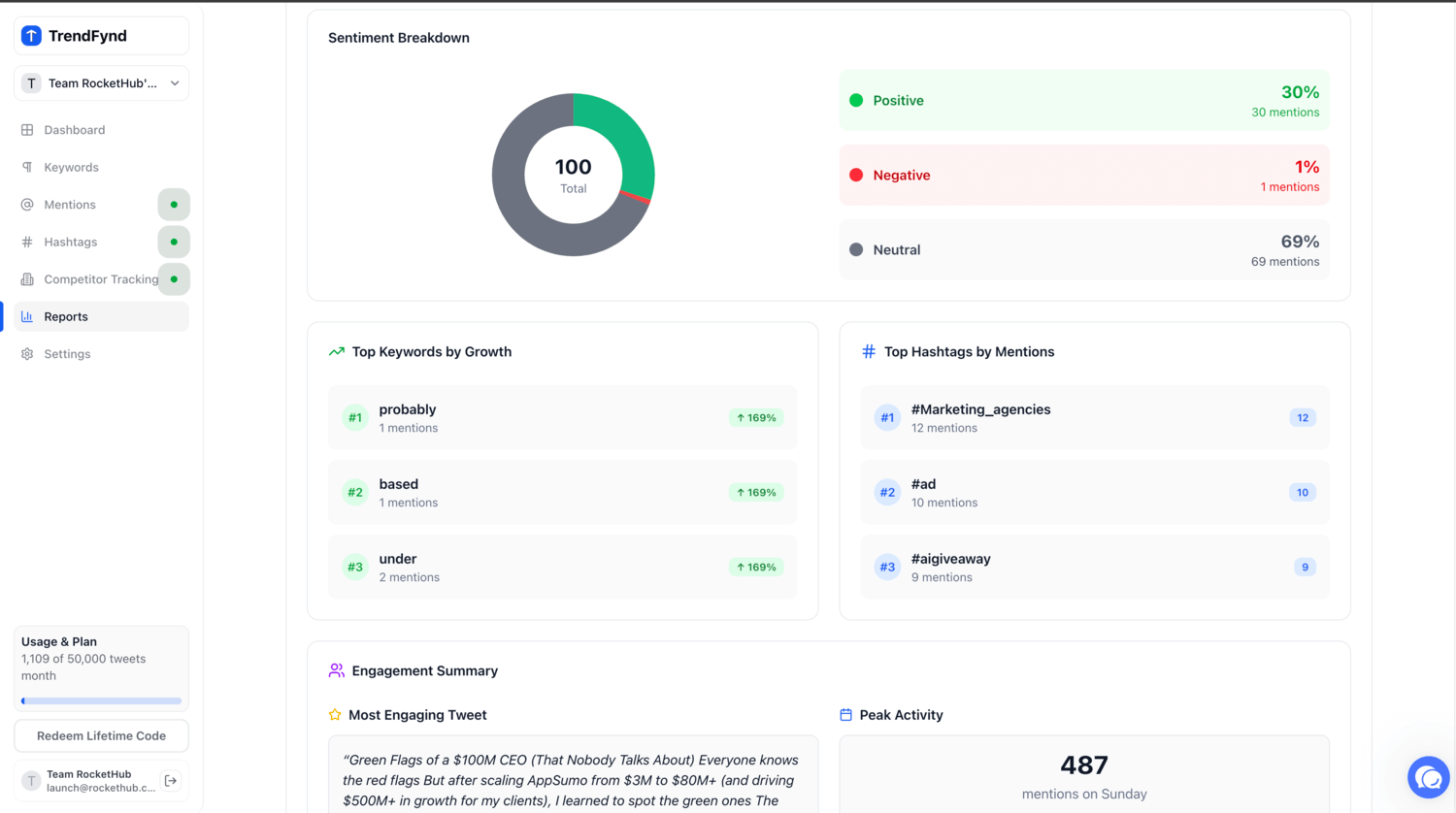Select the Positive sentiment row
Viewport: 1456px width, 813px height.
(1084, 100)
